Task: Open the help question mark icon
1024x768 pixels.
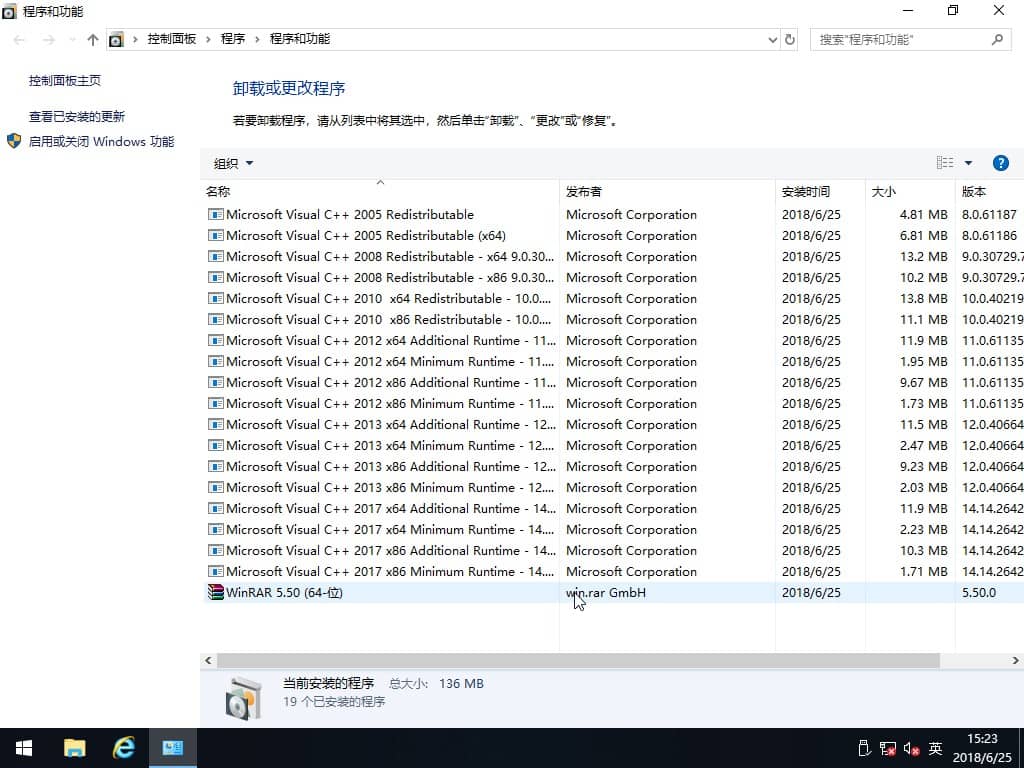Action: pyautogui.click(x=1000, y=163)
